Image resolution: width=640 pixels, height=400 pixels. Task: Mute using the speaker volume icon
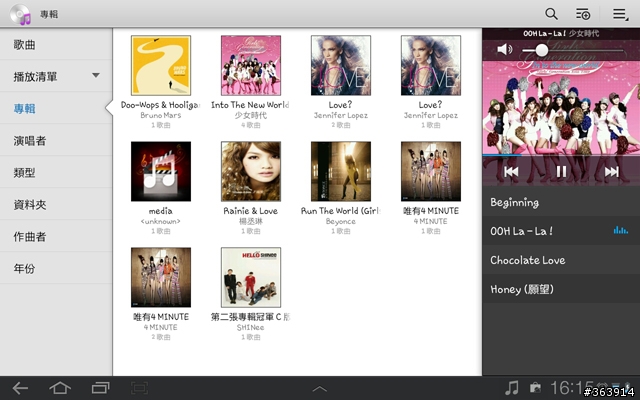coord(504,50)
